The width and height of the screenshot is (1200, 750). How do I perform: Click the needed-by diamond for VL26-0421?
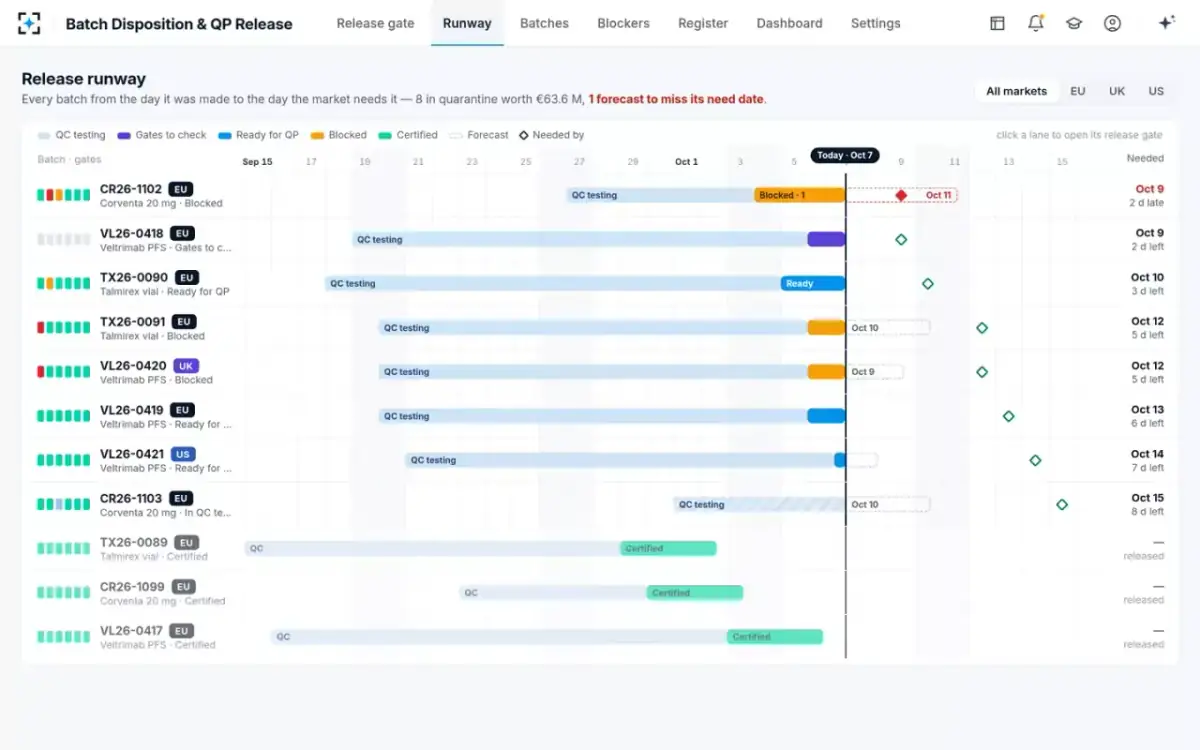(x=1035, y=460)
